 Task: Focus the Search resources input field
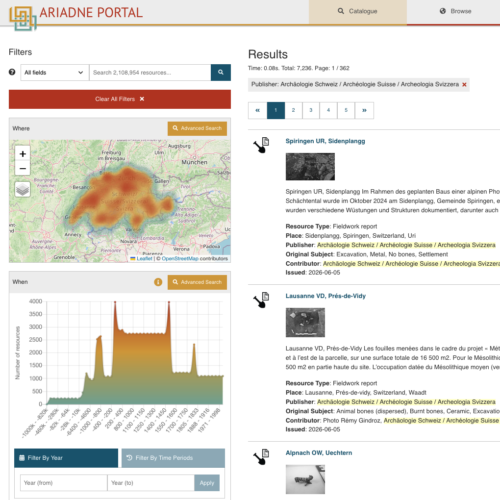coord(150,72)
